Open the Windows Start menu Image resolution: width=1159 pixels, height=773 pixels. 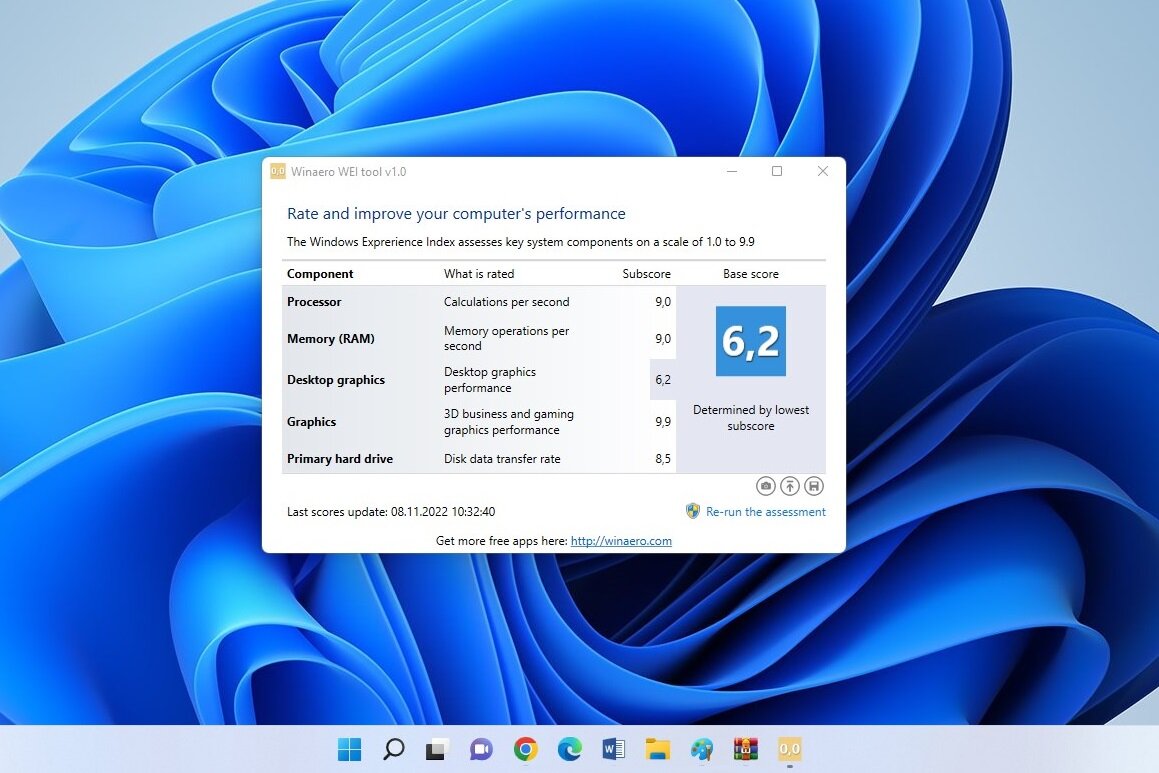pos(350,749)
